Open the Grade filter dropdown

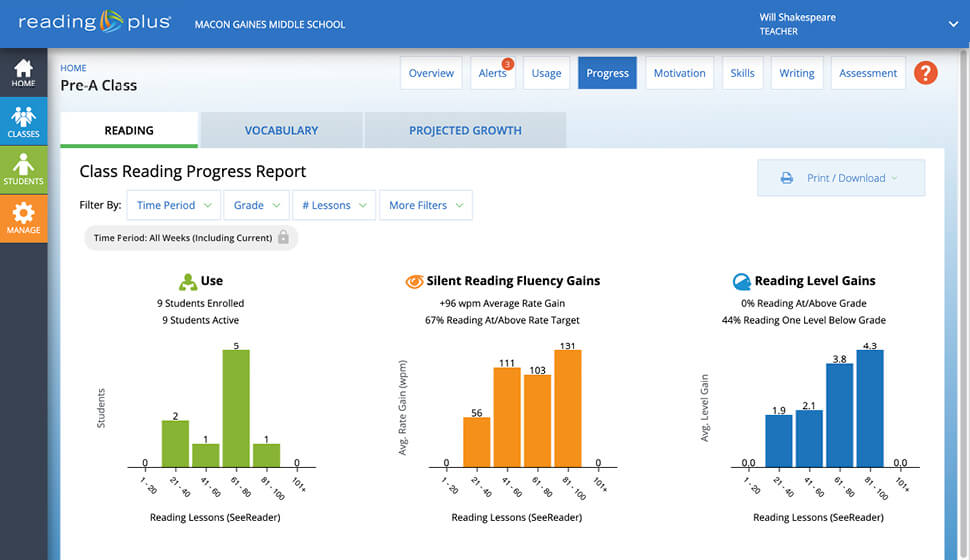click(256, 205)
